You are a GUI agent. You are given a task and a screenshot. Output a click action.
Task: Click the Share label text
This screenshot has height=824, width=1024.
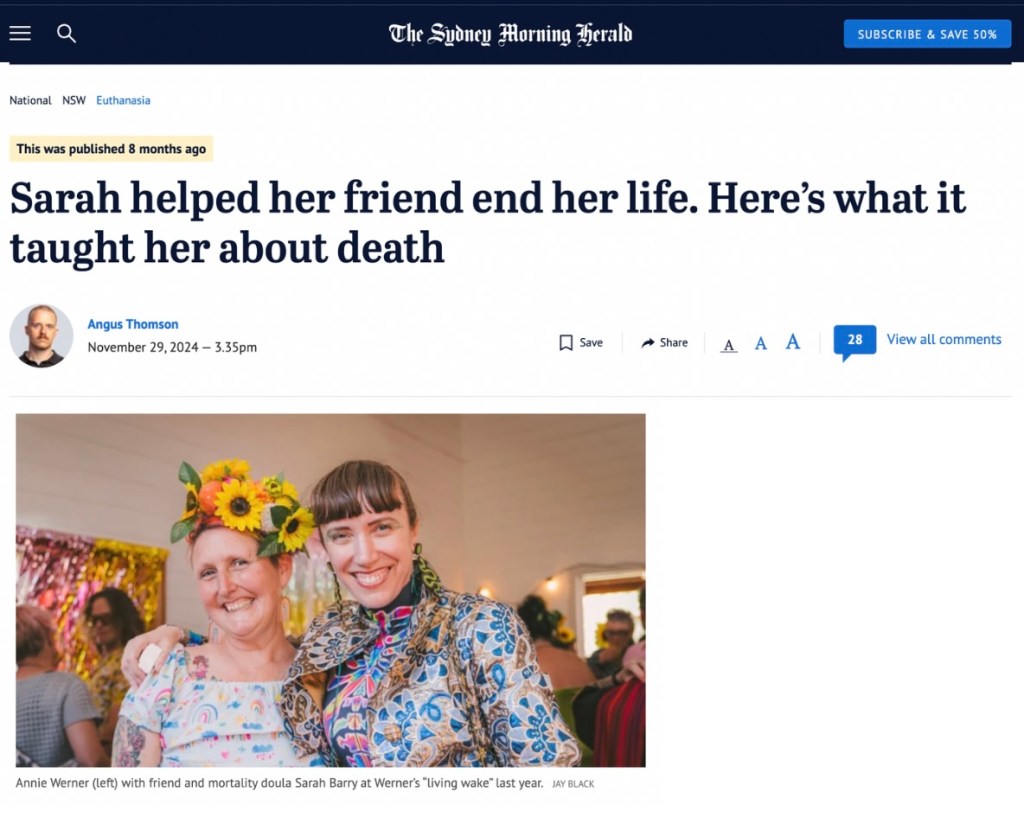[x=674, y=343]
